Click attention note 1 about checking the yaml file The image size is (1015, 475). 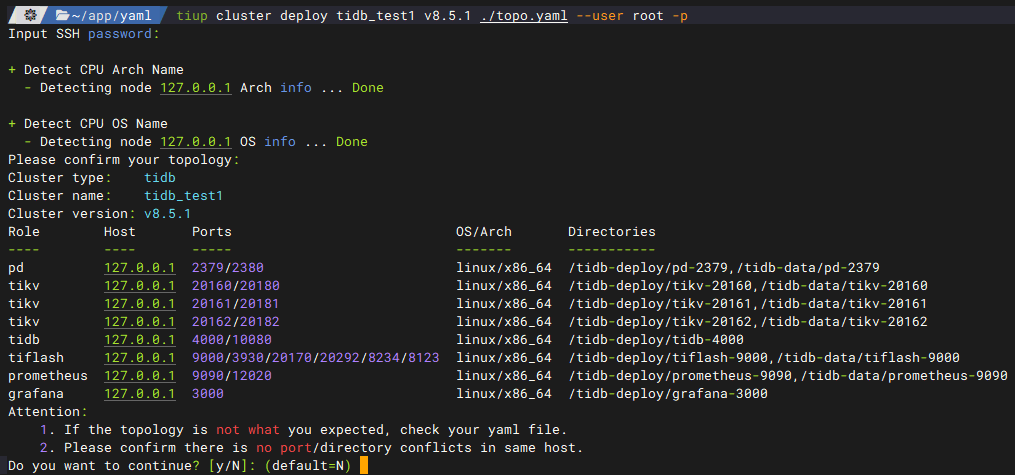(304, 430)
